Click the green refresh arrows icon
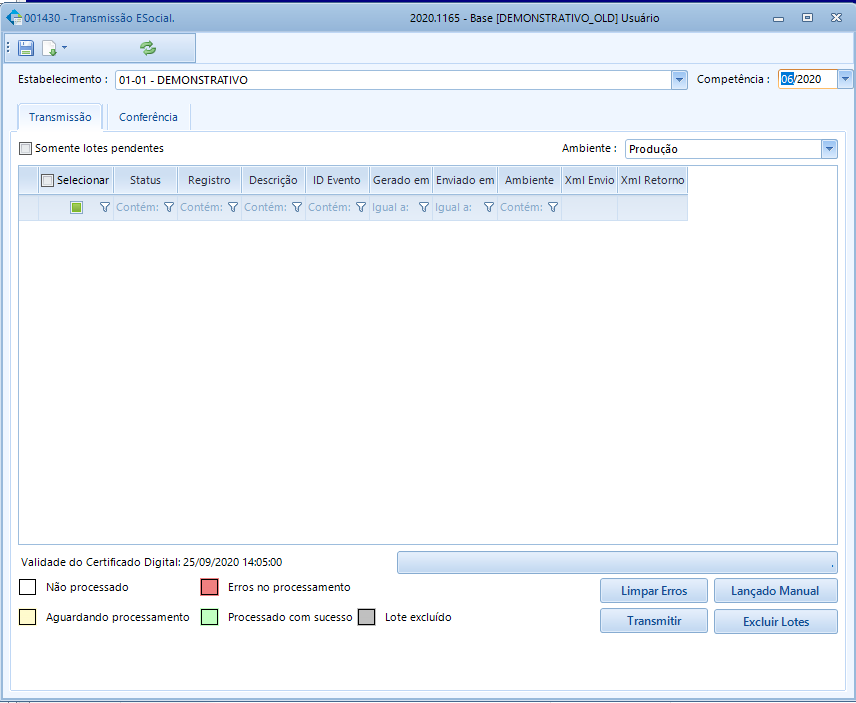This screenshot has height=703, width=856. coord(148,48)
